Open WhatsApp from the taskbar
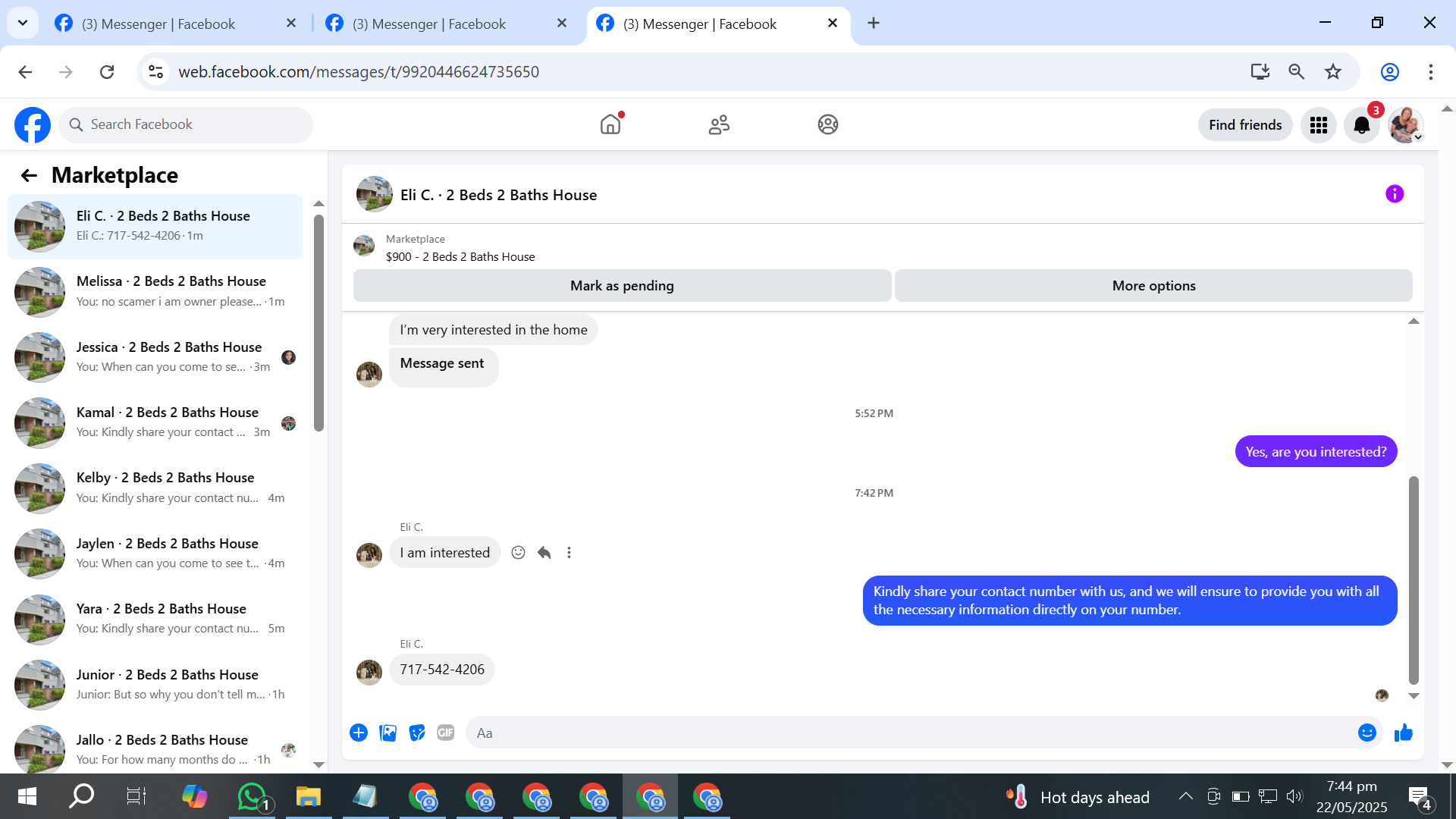Viewport: 1456px width, 819px height. coord(253,796)
